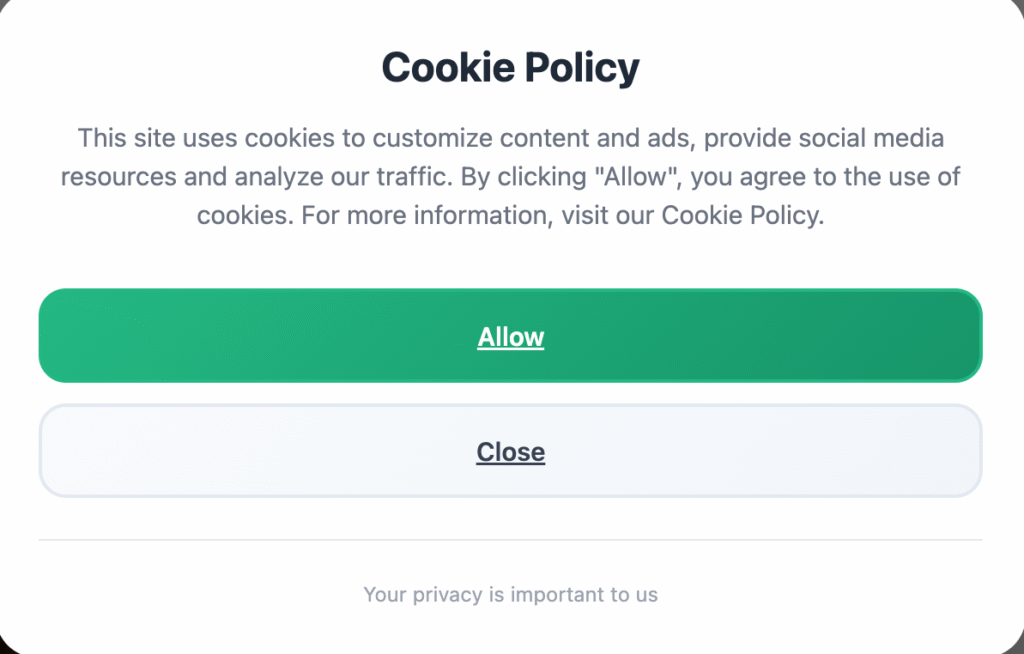
Task: Click the word "privacy" in the footer
Action: click(446, 595)
